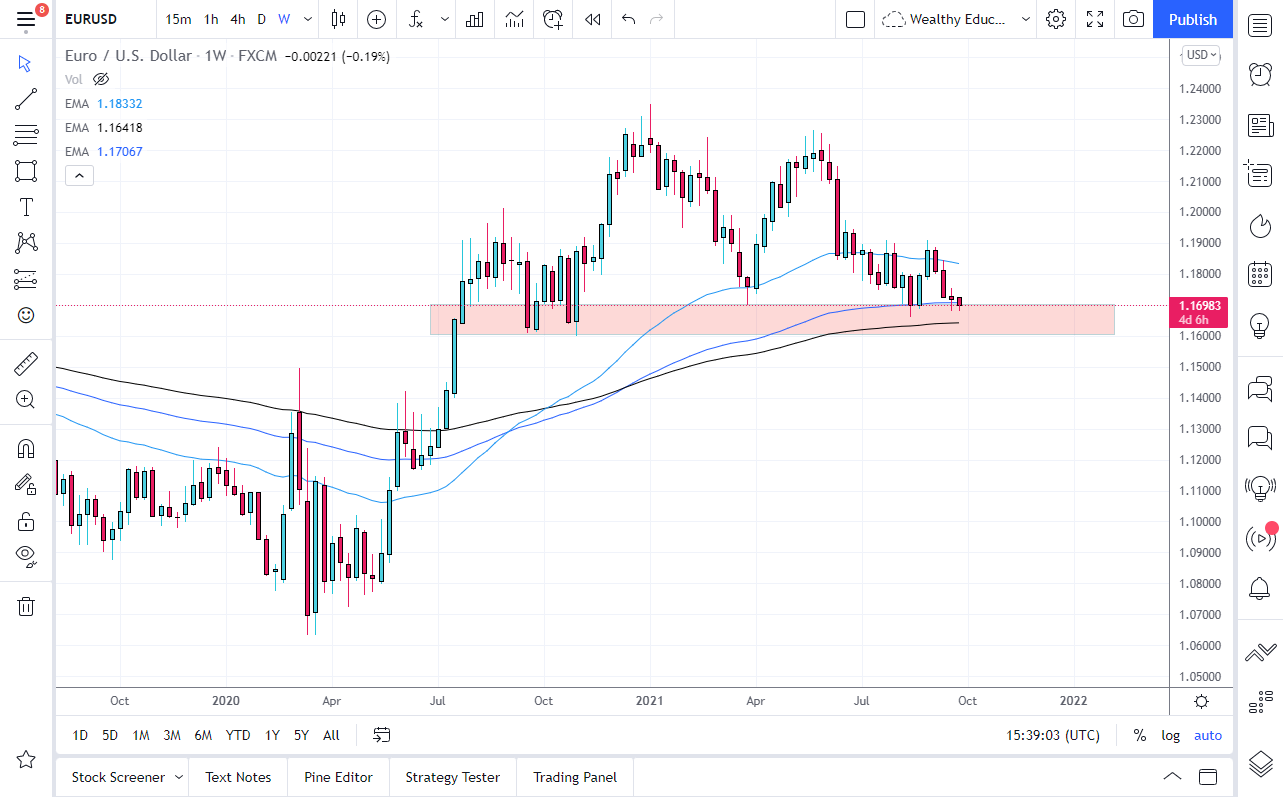Open the Measure ruler tool
Screen dimensions: 1283x797
tap(25, 363)
